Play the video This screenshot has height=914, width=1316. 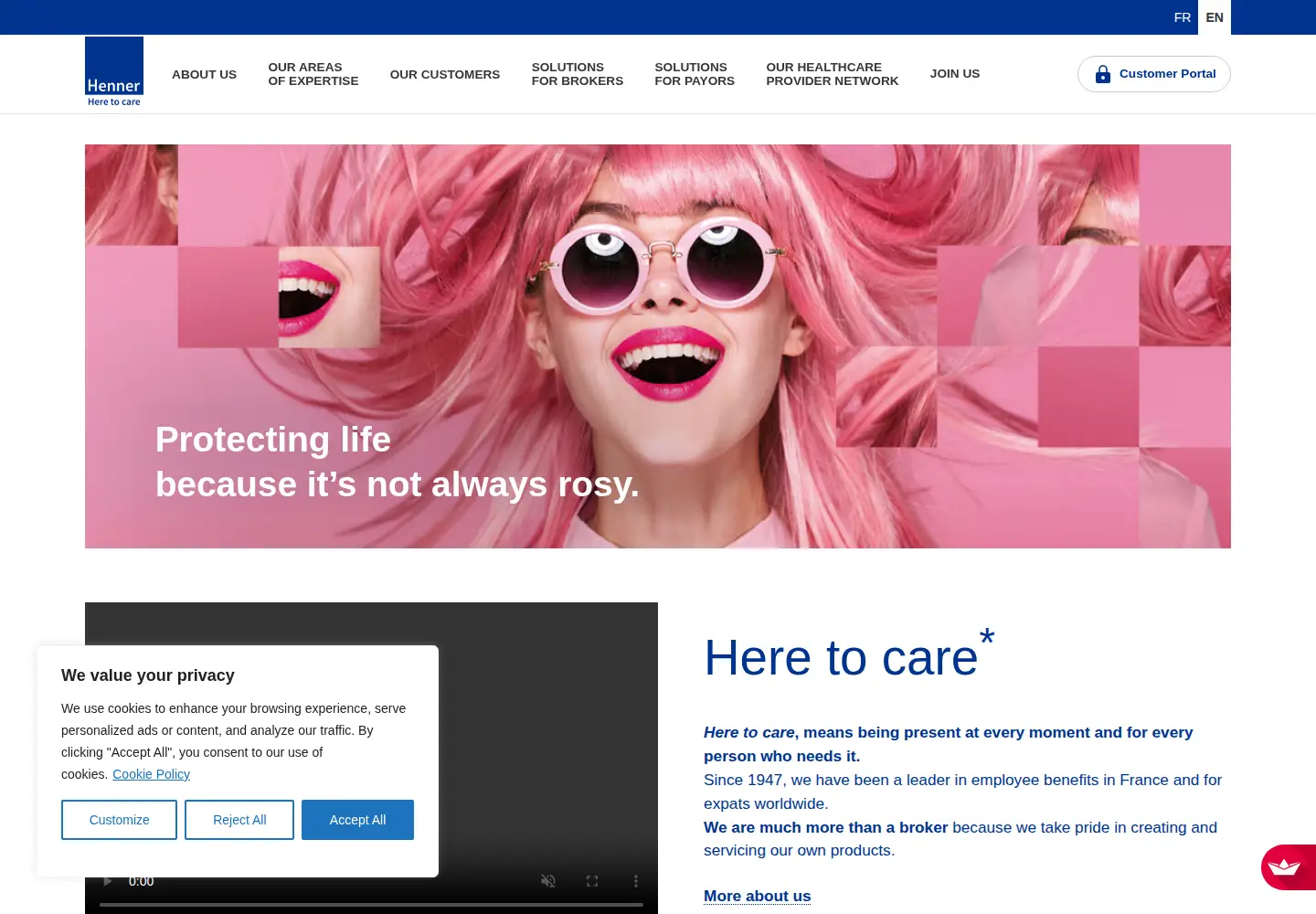click(108, 881)
